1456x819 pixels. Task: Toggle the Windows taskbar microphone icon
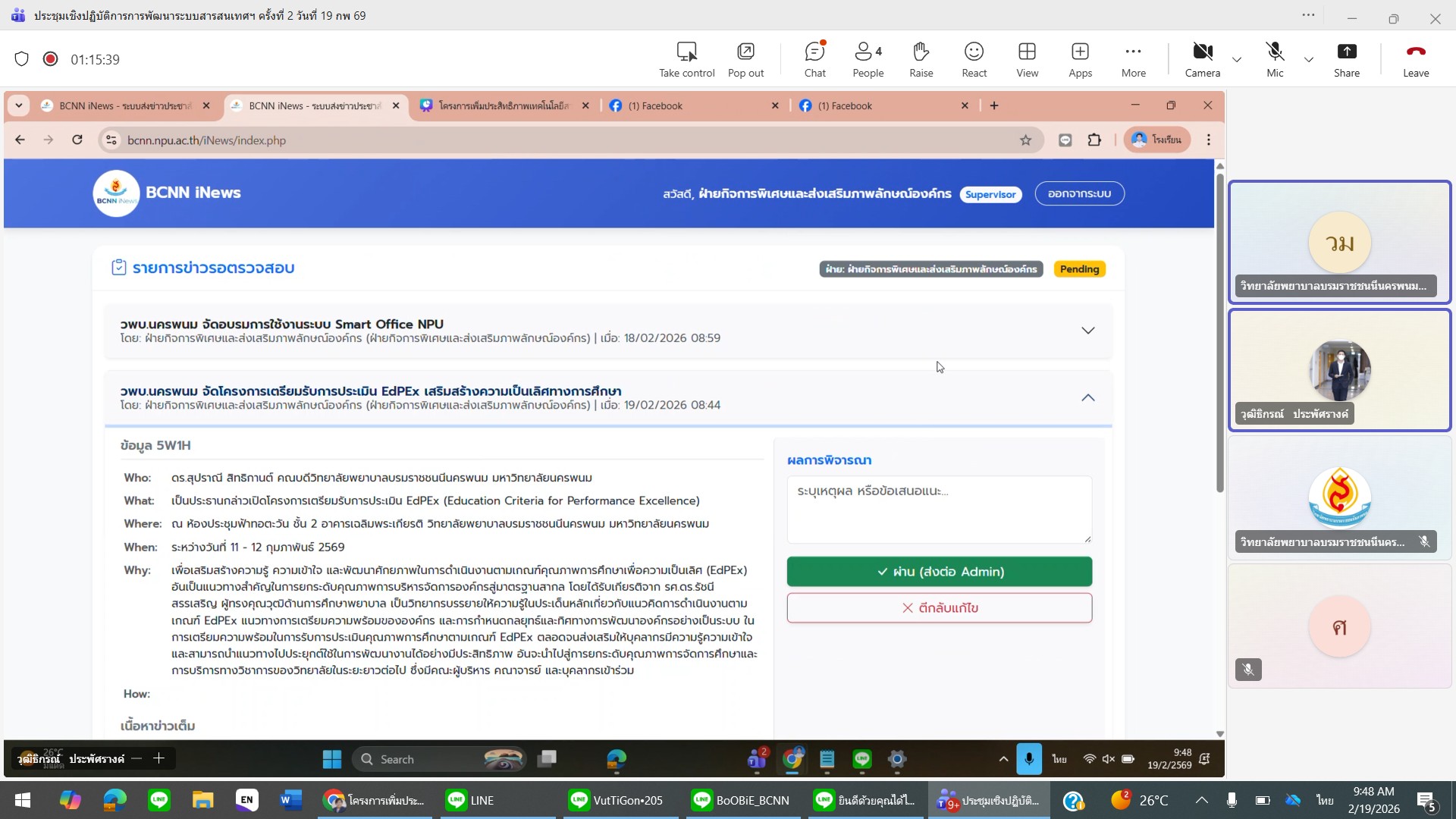pos(1232,800)
